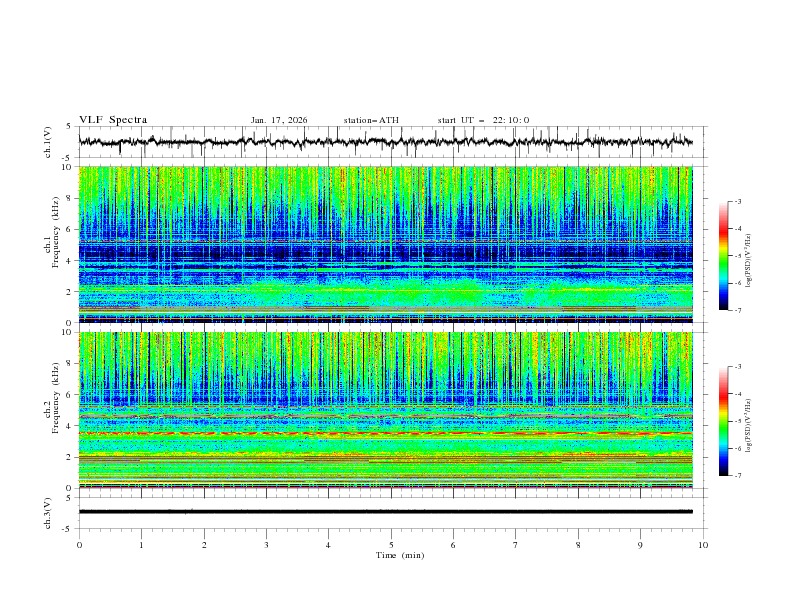Screen dimensions: 792x612
Task: Select the ch.2 "Frequency (kHz)" axis label
Action: (x=55, y=397)
